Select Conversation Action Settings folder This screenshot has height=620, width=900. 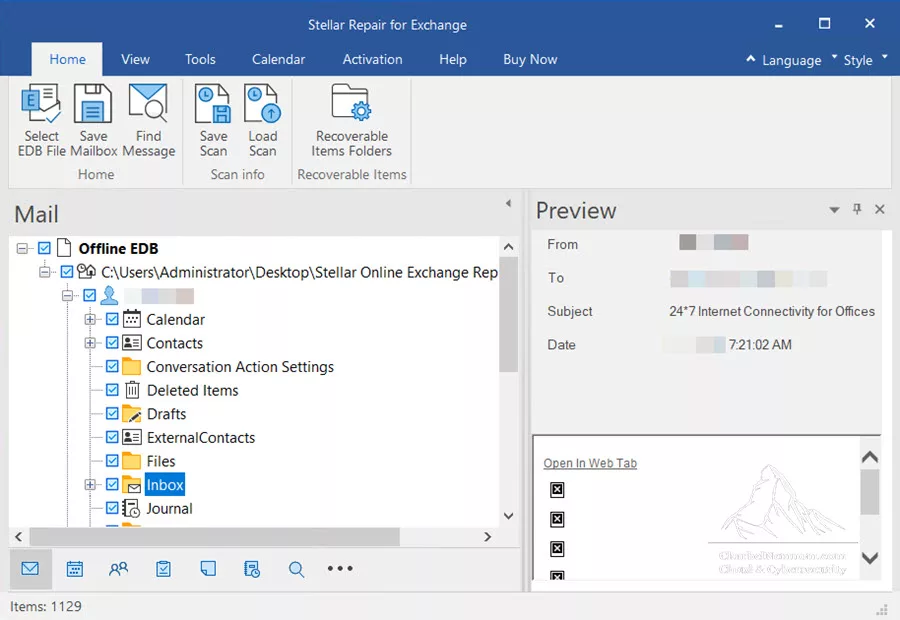[x=240, y=366]
